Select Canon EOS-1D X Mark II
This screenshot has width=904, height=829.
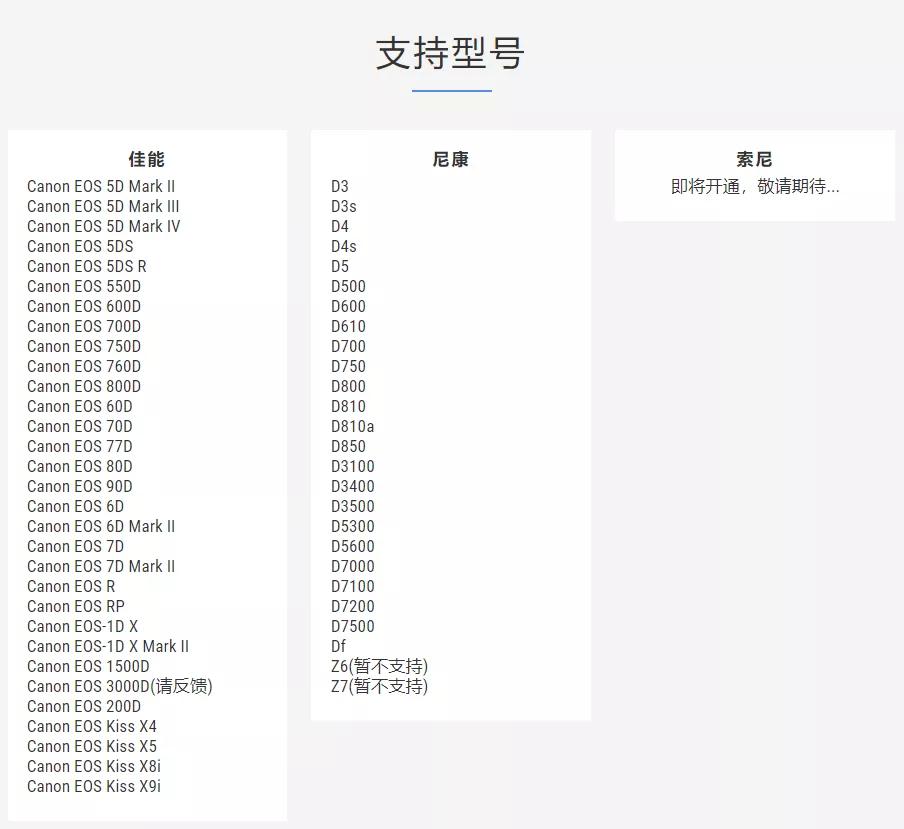tap(108, 646)
